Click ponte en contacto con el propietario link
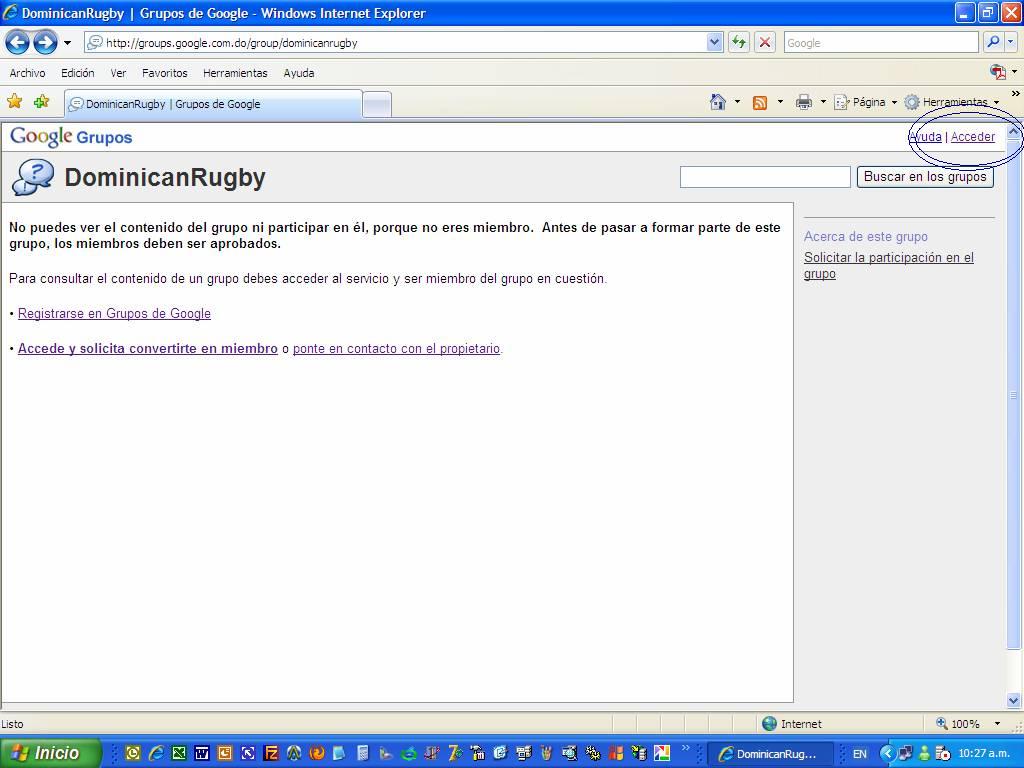The height and width of the screenshot is (768, 1024). (396, 349)
